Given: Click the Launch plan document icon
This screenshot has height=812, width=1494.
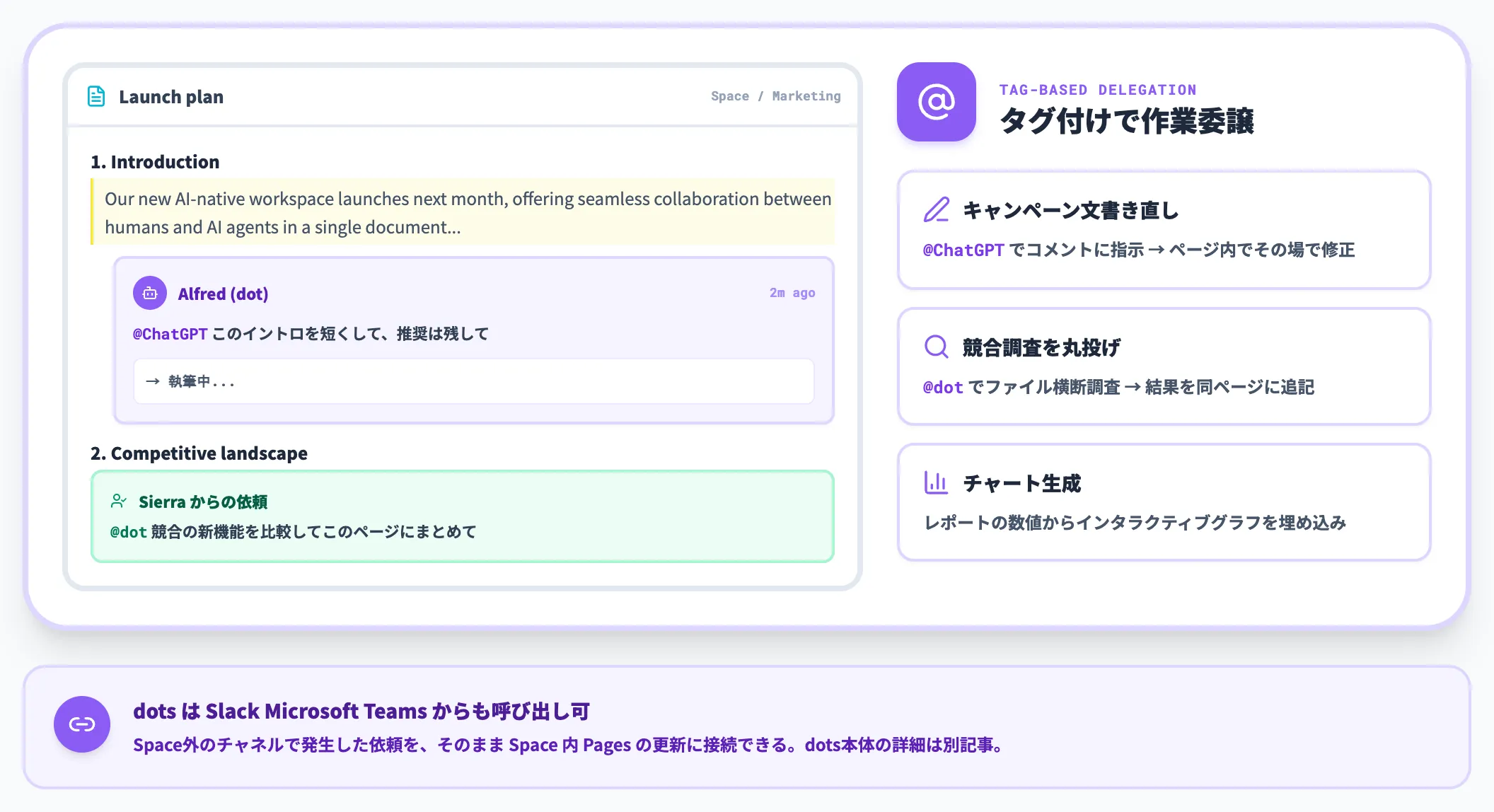Looking at the screenshot, I should (96, 96).
